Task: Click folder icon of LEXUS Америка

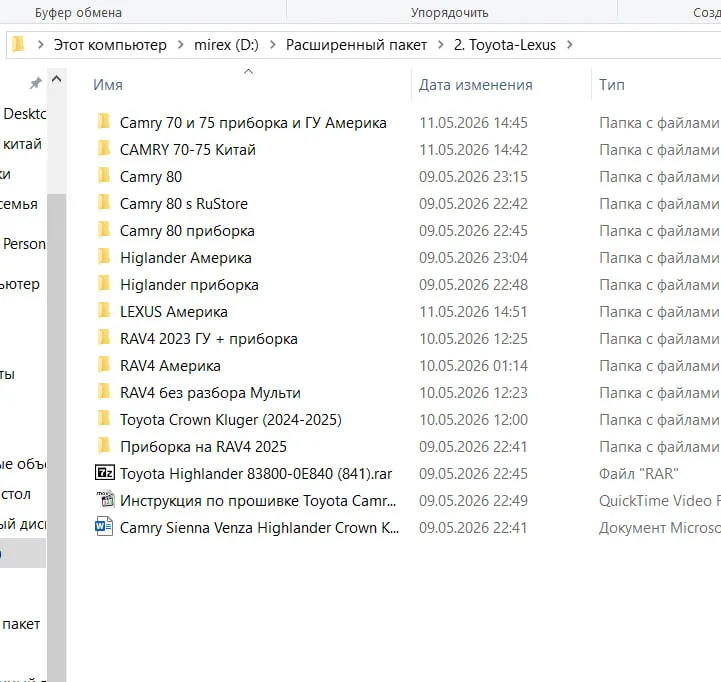Action: [104, 311]
